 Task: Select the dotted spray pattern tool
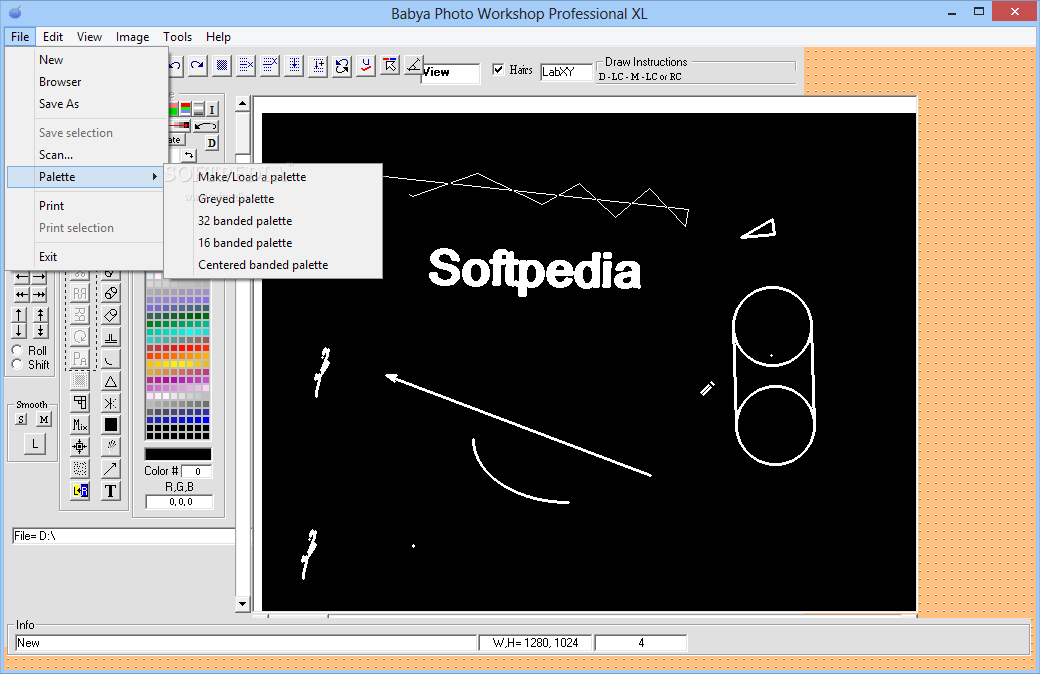[x=80, y=468]
